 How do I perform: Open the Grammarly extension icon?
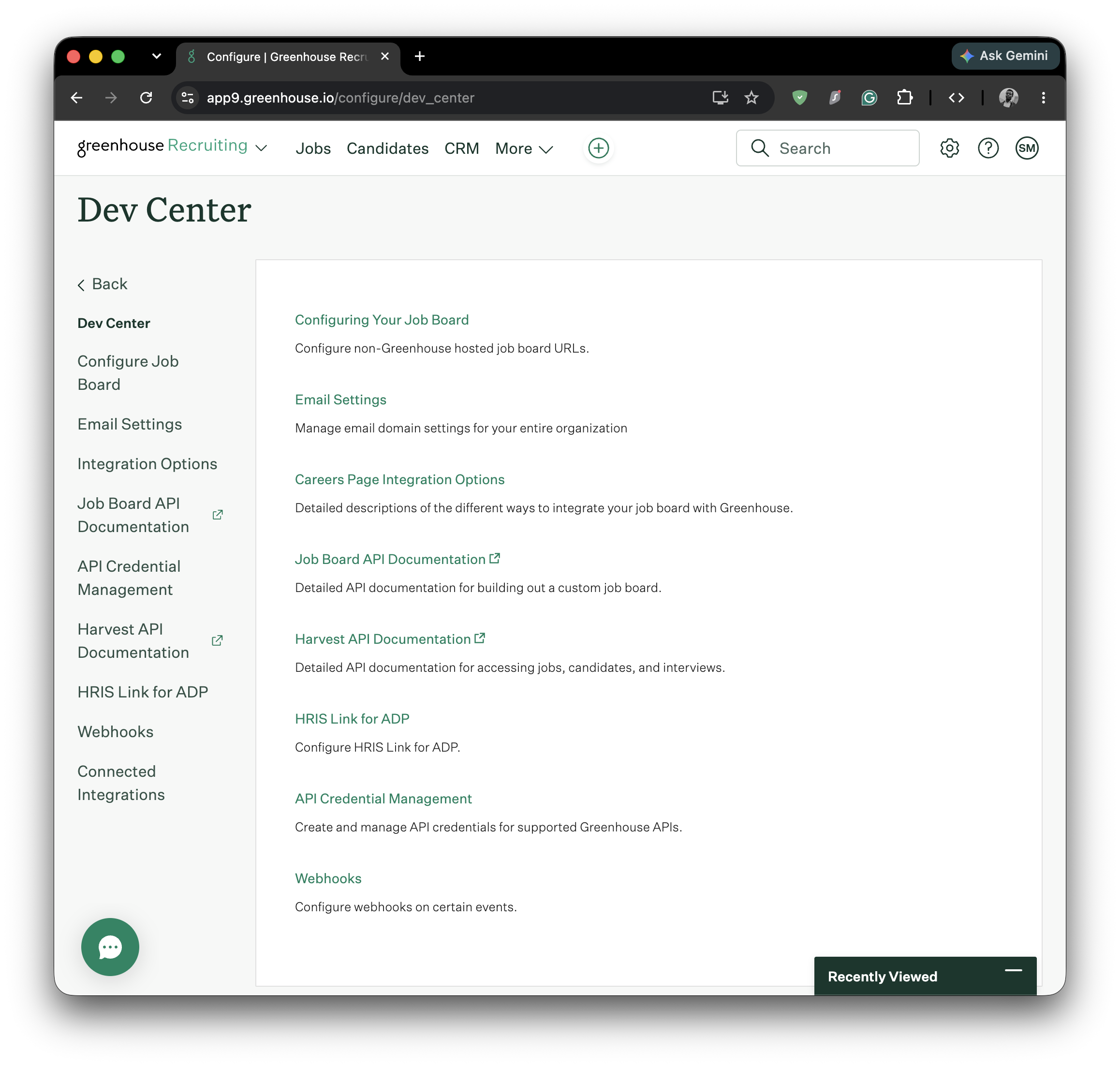coord(869,98)
